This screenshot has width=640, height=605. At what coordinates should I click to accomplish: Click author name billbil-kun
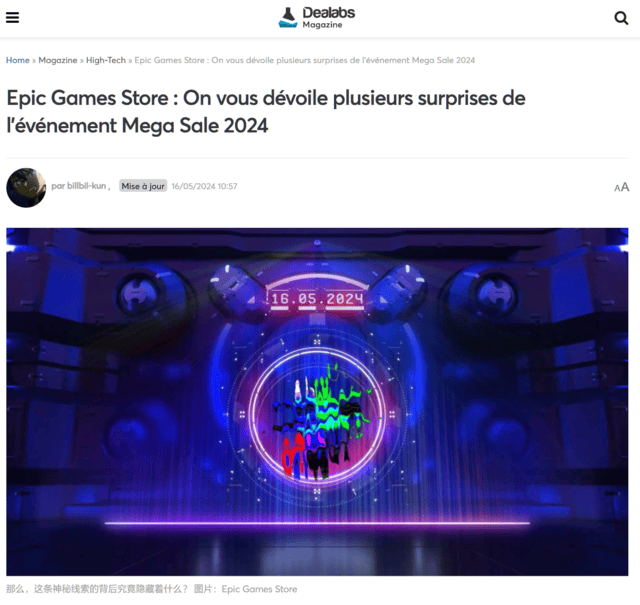[x=87, y=186]
